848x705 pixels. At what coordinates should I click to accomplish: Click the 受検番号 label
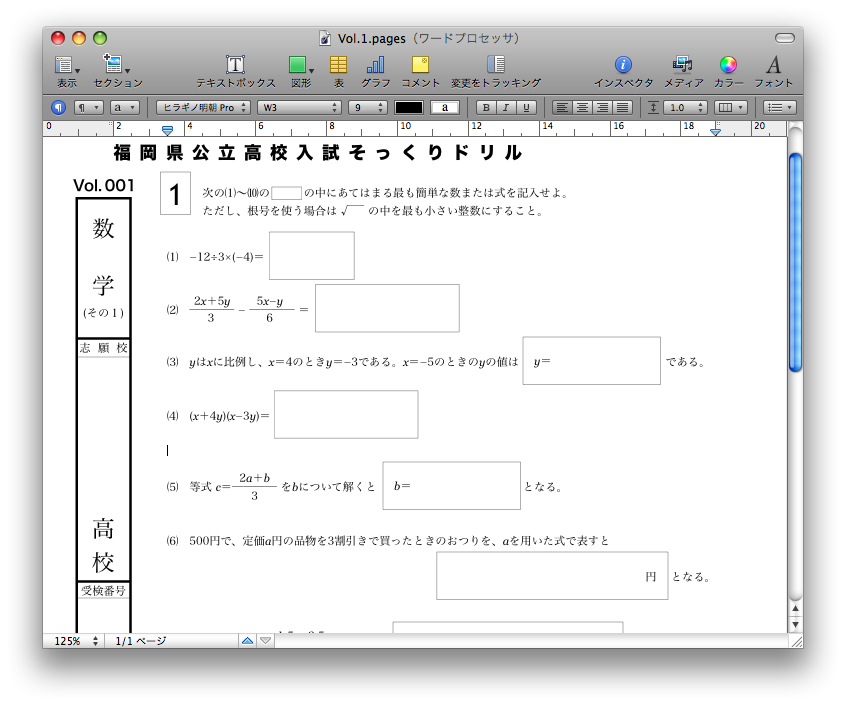pyautogui.click(x=103, y=591)
